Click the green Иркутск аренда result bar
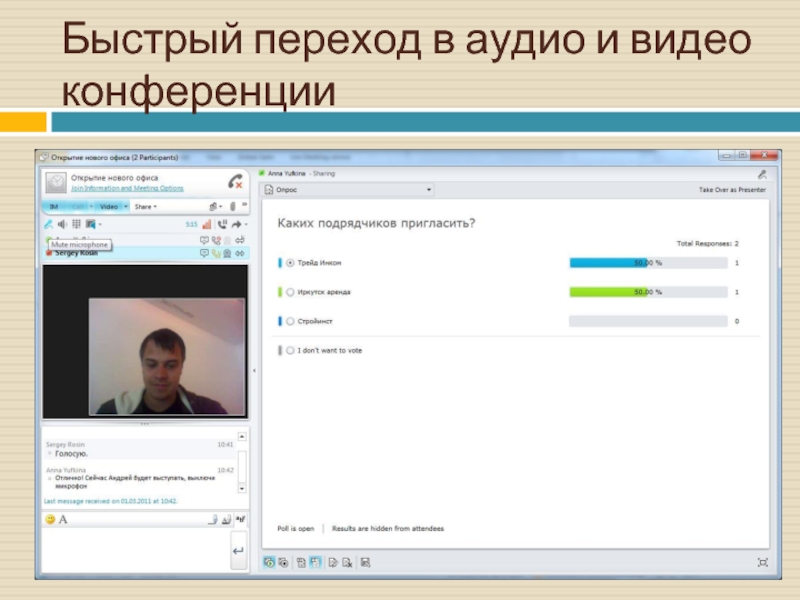This screenshot has width=800, height=600. click(x=609, y=292)
